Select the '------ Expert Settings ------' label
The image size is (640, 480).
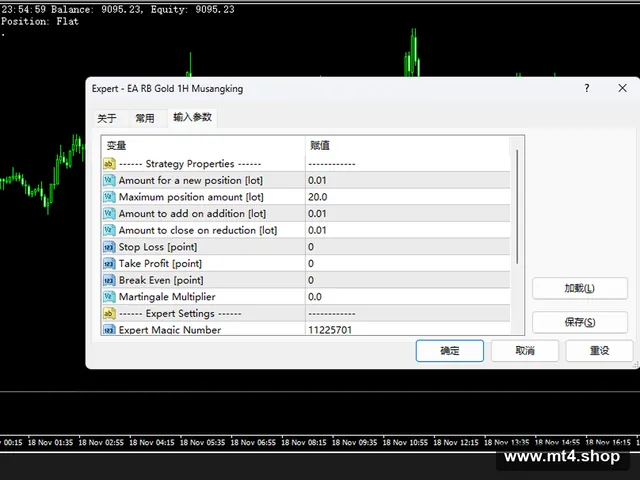180,313
